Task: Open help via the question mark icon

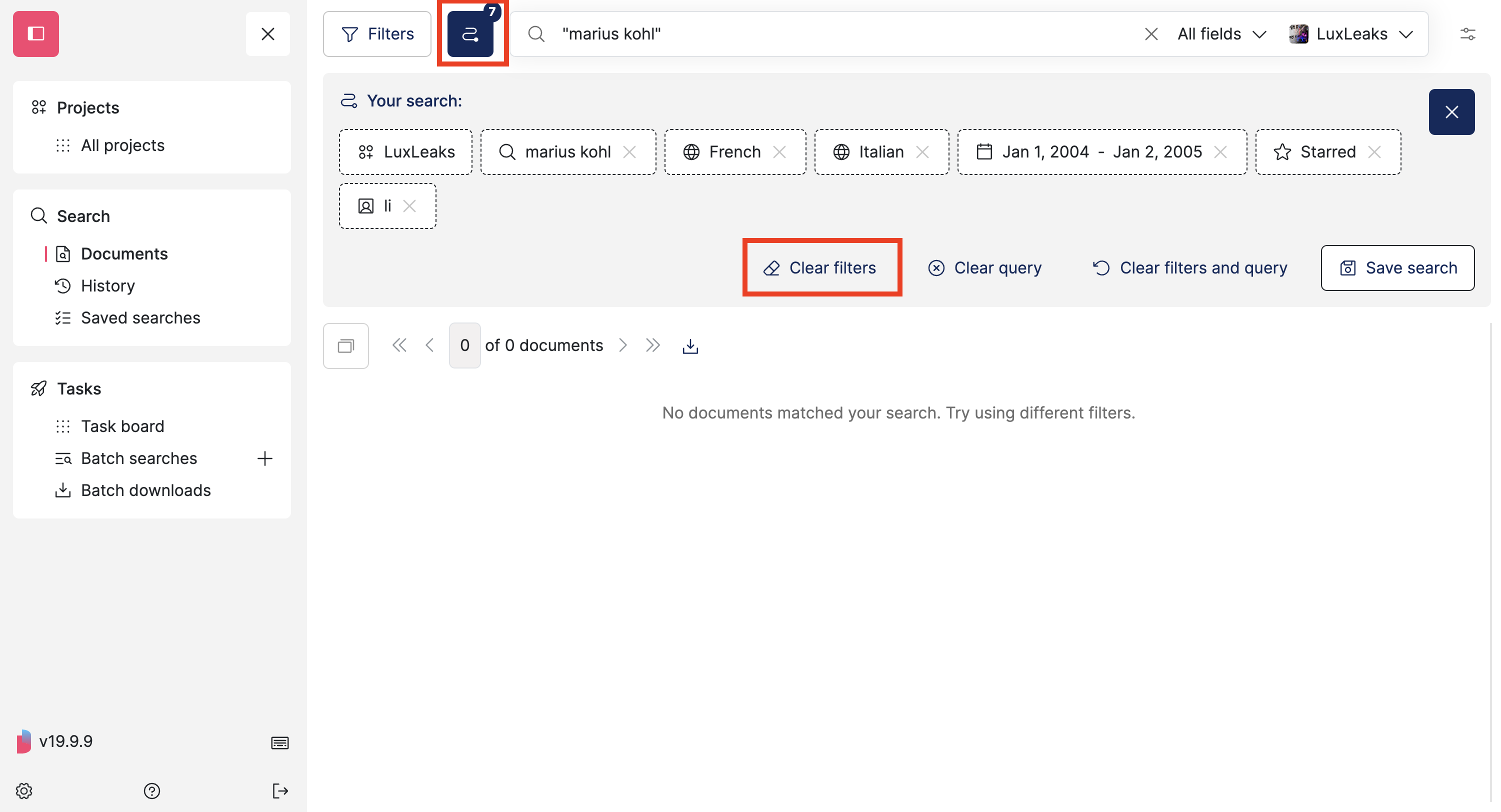Action: (151, 791)
